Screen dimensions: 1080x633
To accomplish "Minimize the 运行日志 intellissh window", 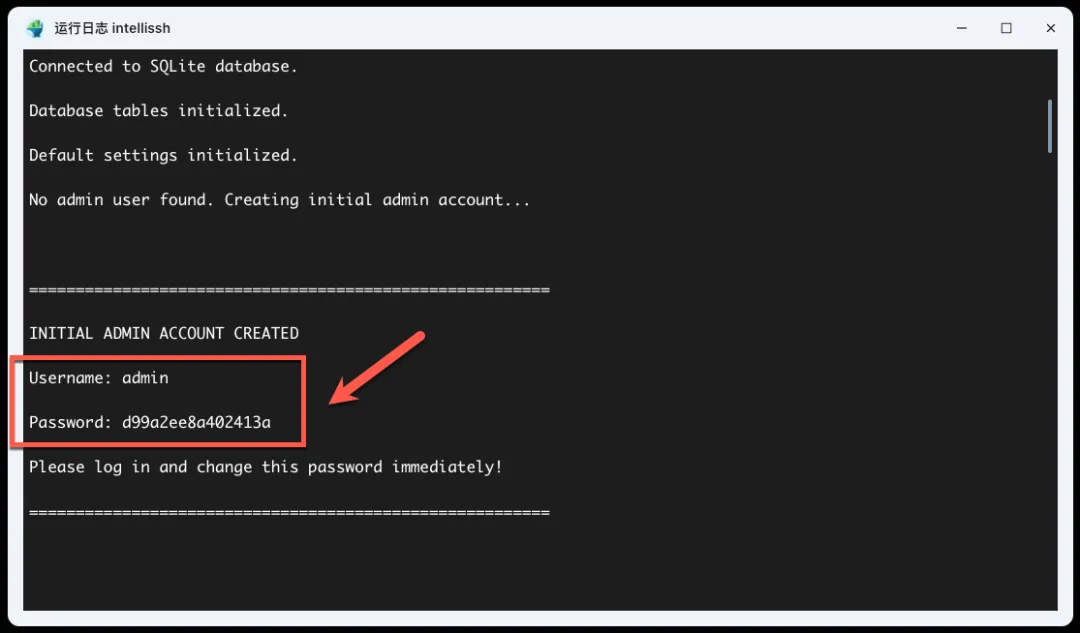I will [x=962, y=28].
